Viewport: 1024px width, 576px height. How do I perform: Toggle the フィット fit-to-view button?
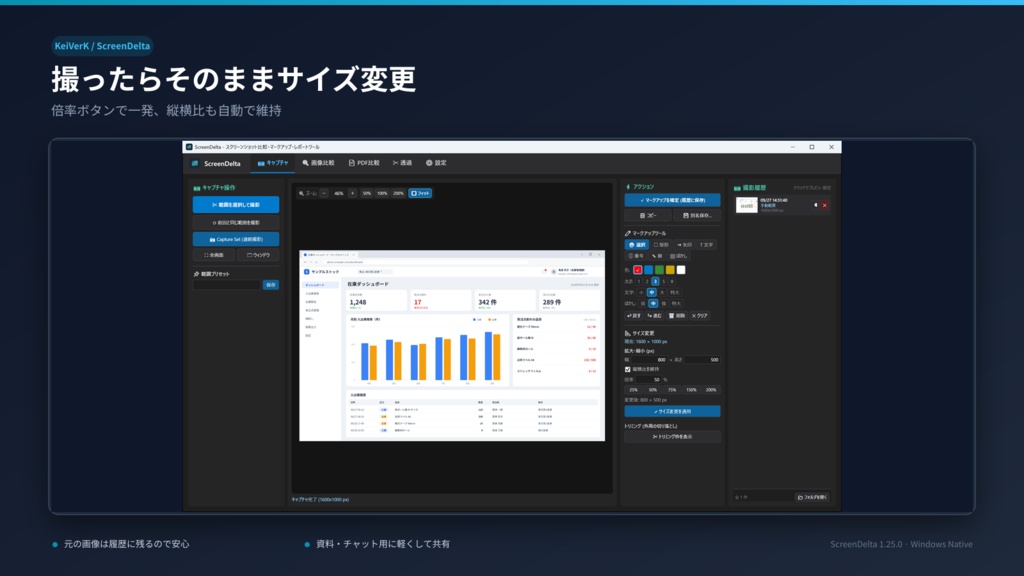pos(421,193)
